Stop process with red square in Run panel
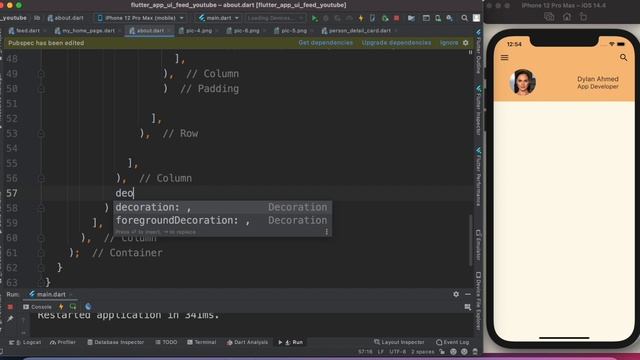Image resolution: width=640 pixels, height=360 pixels. 10,307
